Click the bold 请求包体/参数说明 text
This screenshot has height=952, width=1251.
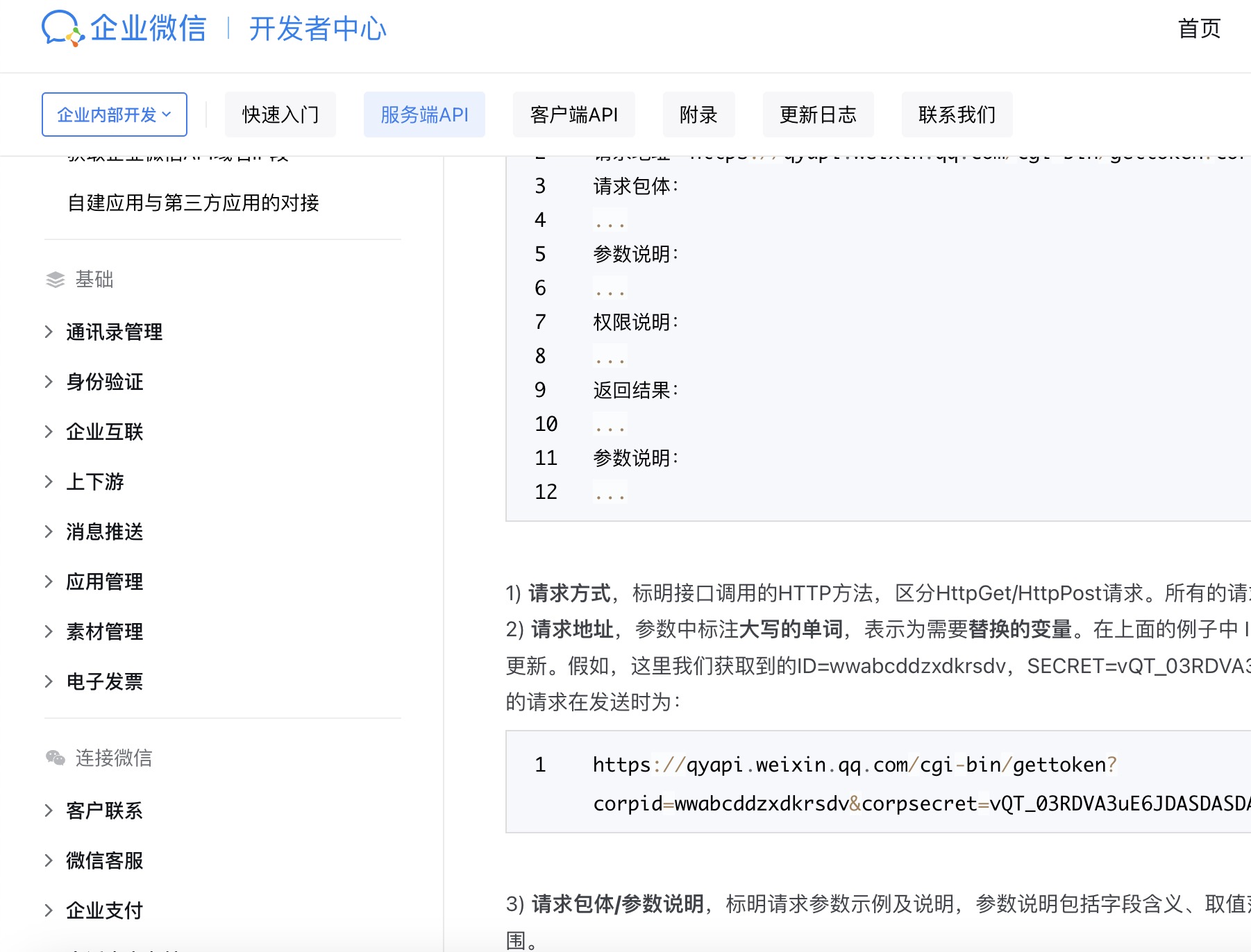pyautogui.click(x=617, y=904)
